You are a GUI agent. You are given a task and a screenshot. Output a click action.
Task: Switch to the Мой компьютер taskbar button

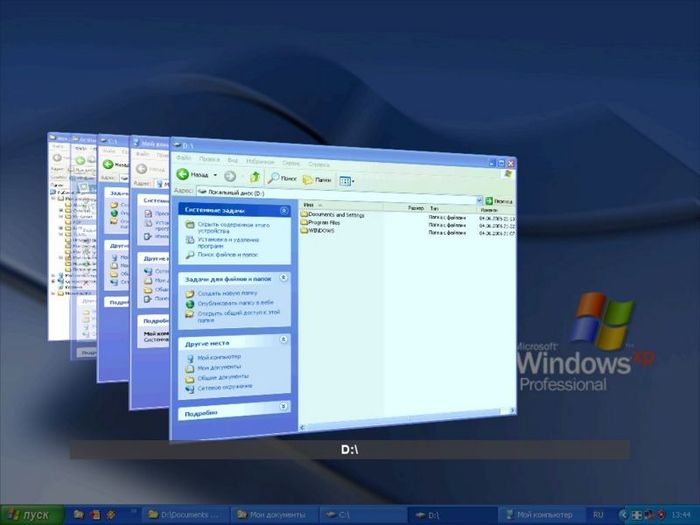(x=541, y=515)
